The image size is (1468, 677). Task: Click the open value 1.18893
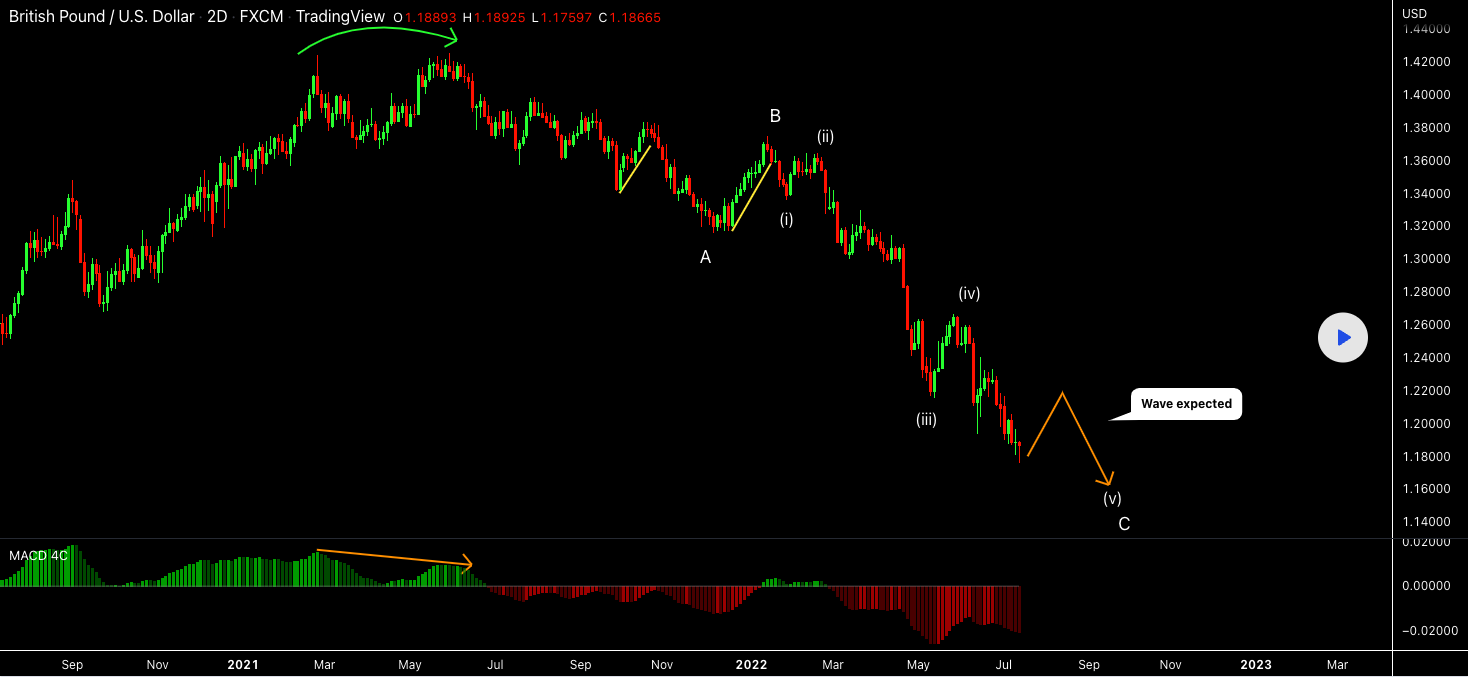pos(431,18)
